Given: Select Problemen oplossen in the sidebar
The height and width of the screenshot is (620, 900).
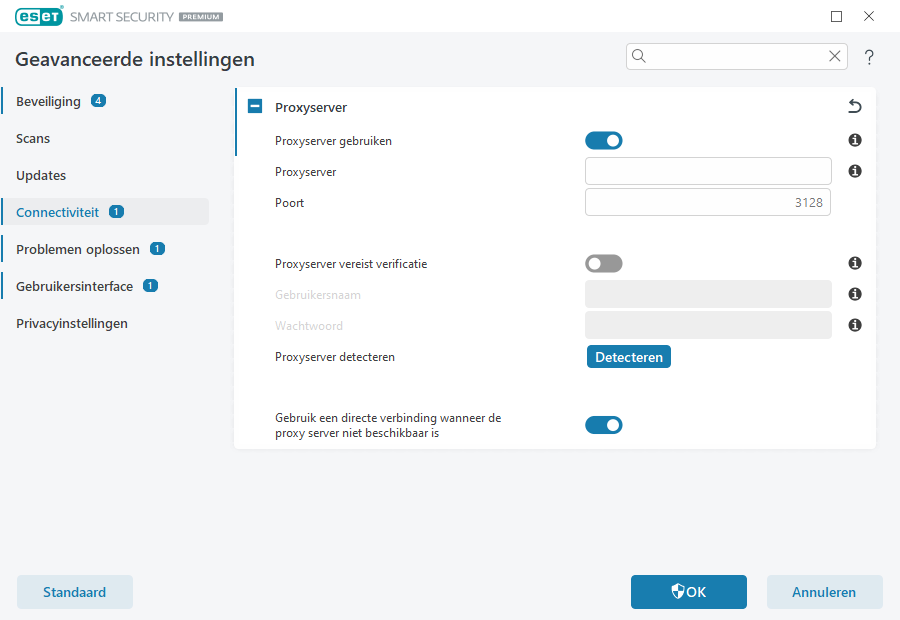Looking at the screenshot, I should click(x=76, y=249).
